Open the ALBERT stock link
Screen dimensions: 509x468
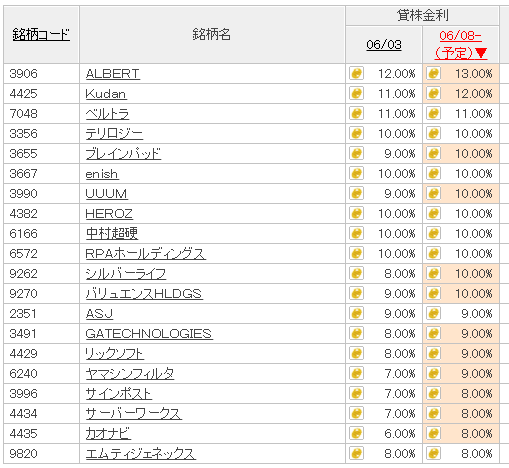point(113,74)
